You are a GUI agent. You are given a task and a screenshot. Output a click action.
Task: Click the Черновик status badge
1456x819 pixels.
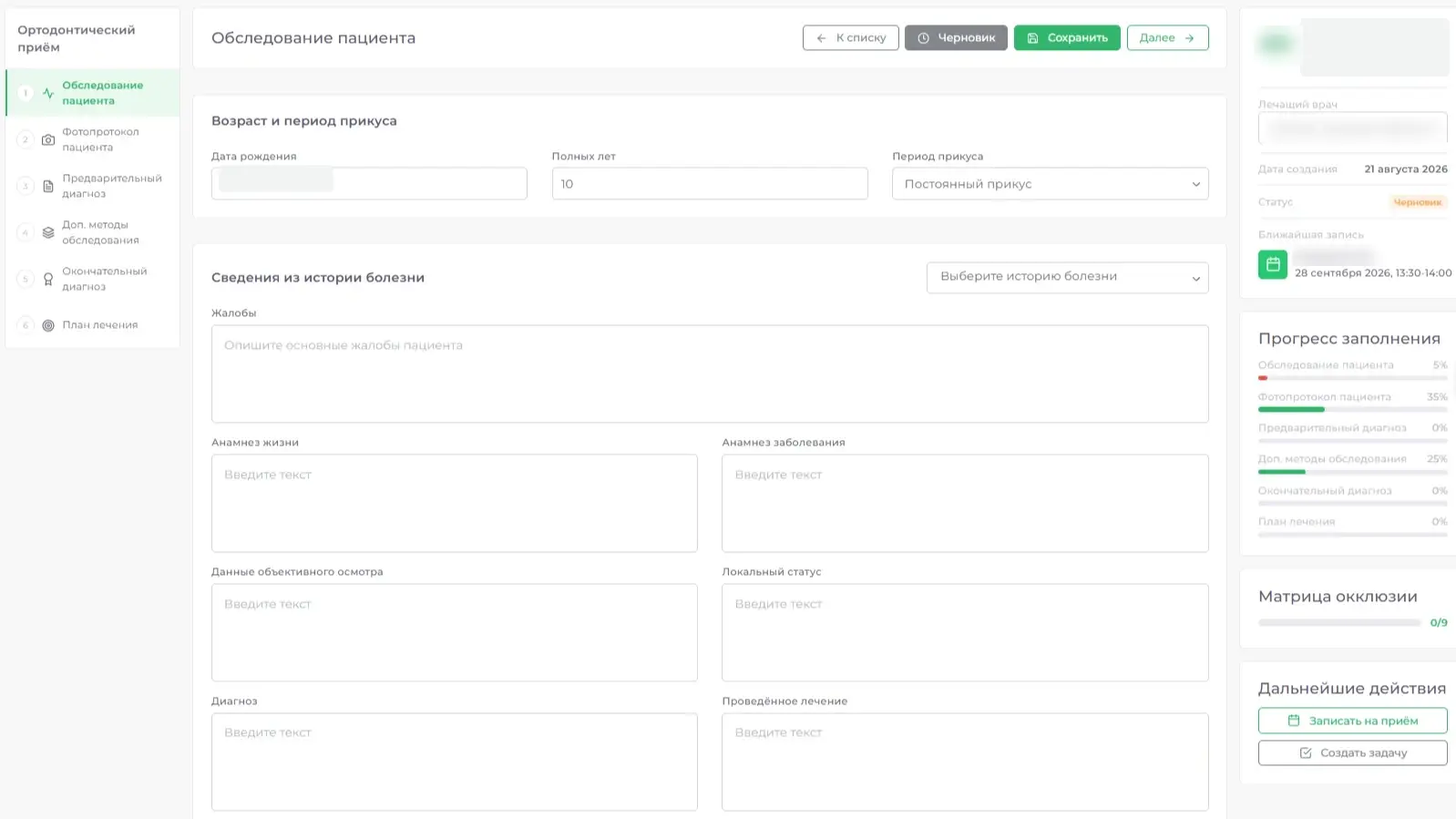click(x=1417, y=202)
